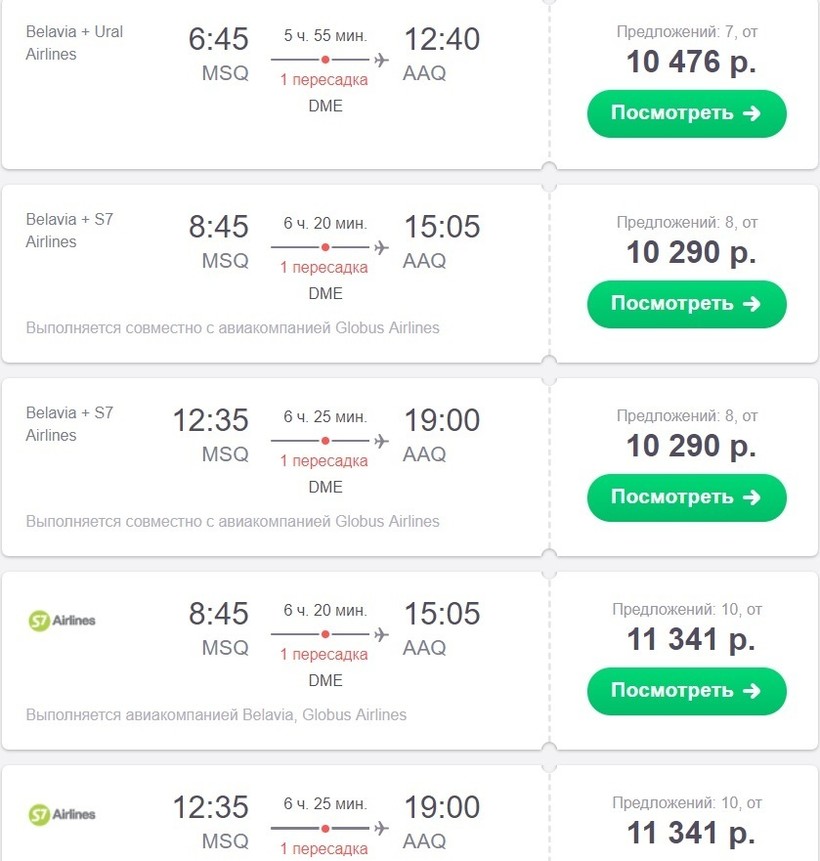Click departure time 6:45 MSQ
The height and width of the screenshot is (861, 820).
point(218,40)
